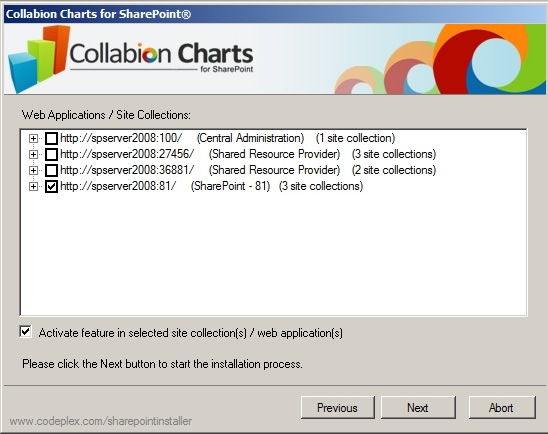Click 'Web Applications / Site Collections:' label
The image size is (548, 434).
tap(106, 115)
